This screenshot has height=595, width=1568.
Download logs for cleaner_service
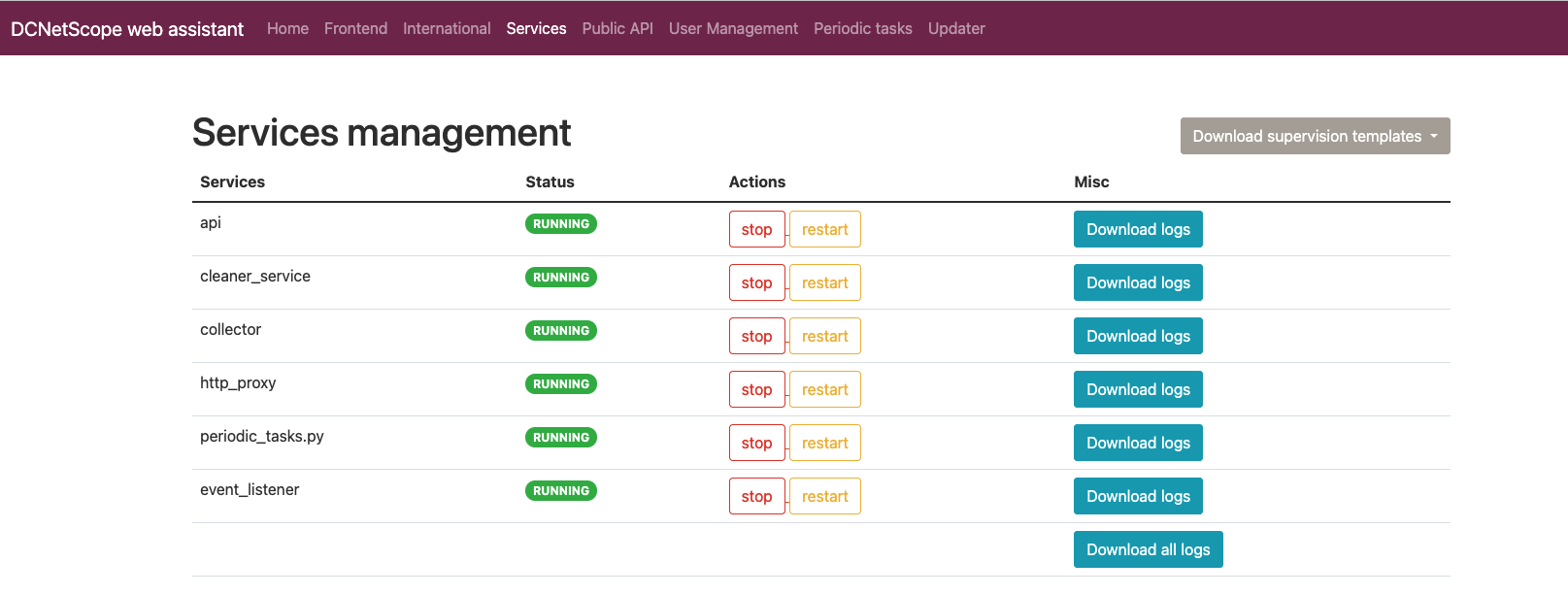coord(1138,282)
